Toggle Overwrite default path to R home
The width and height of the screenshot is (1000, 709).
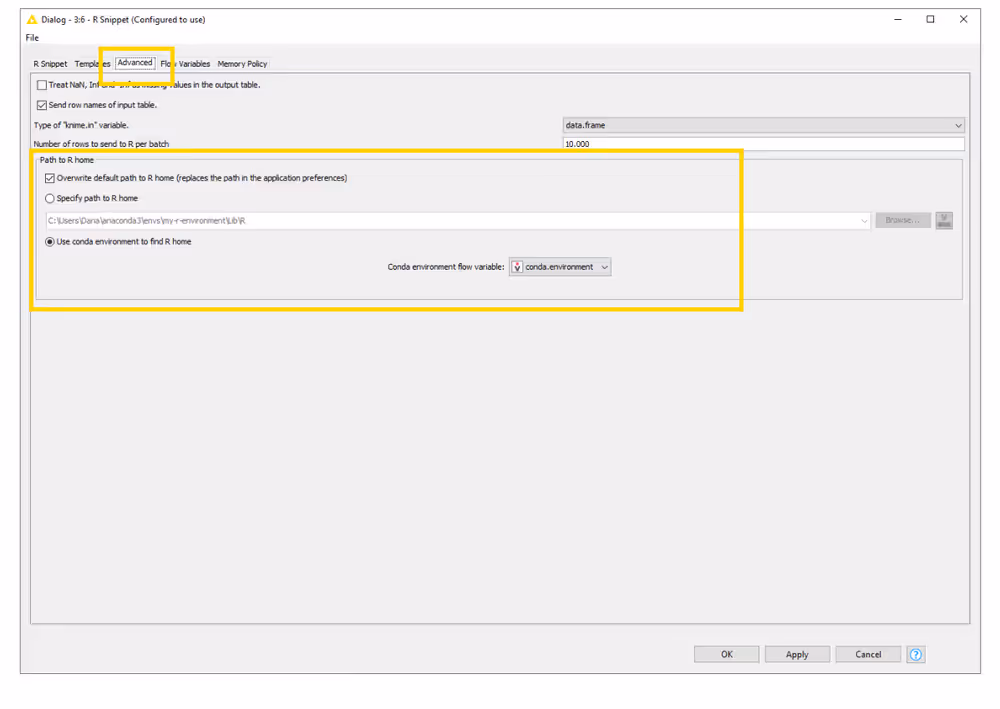(50, 178)
